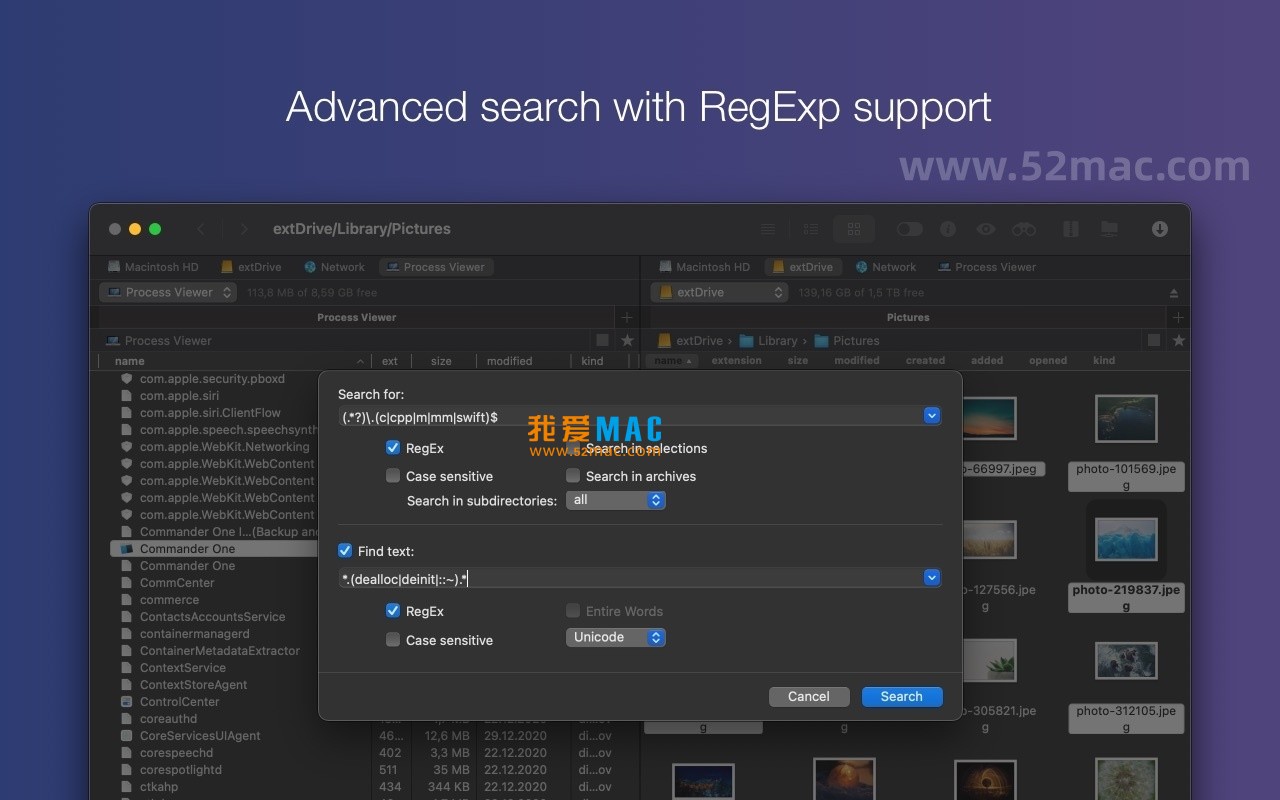Open network connections via toolbar icon
This screenshot has width=1280, height=800.
1108,228
